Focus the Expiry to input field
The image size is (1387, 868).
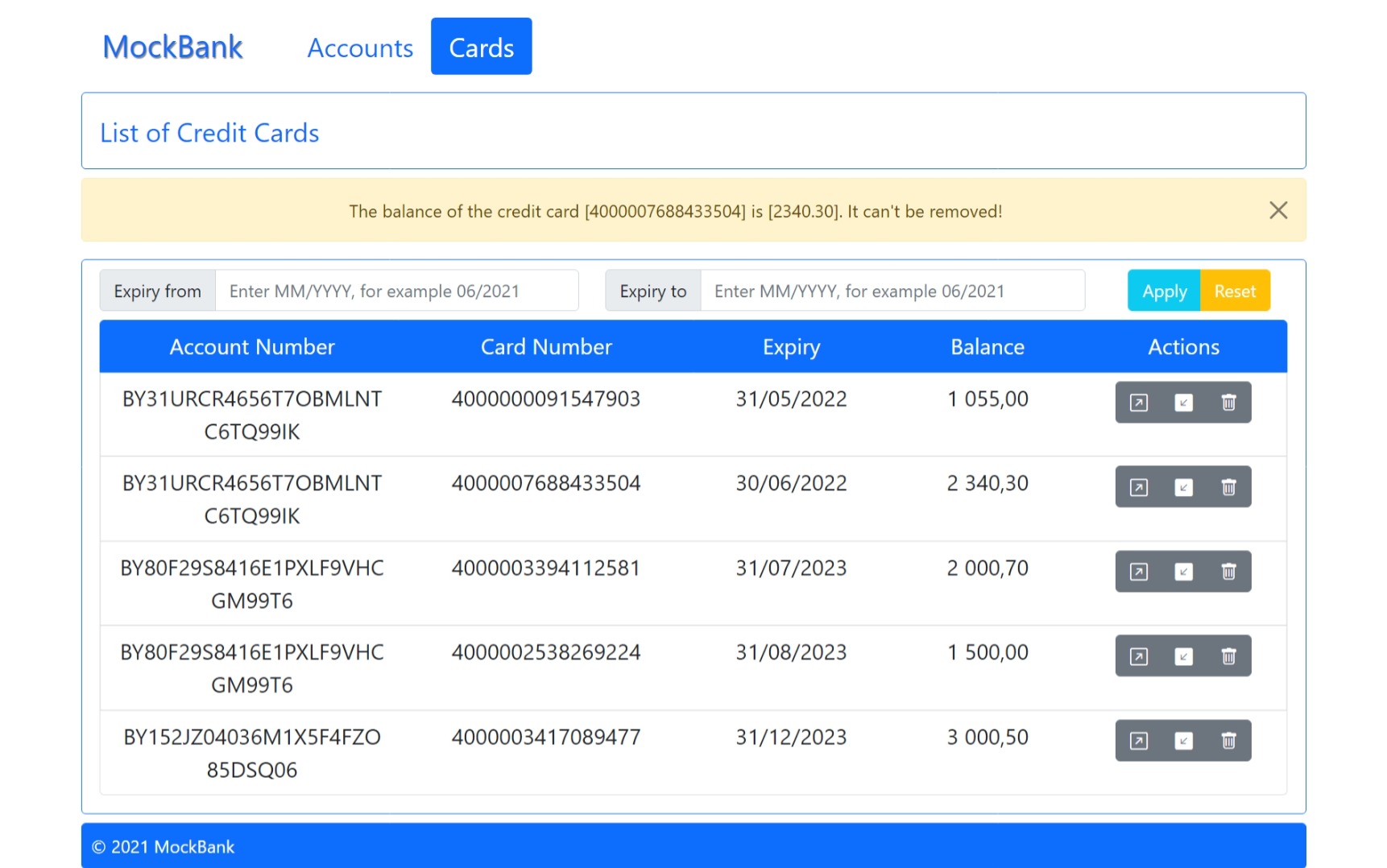[x=892, y=291]
